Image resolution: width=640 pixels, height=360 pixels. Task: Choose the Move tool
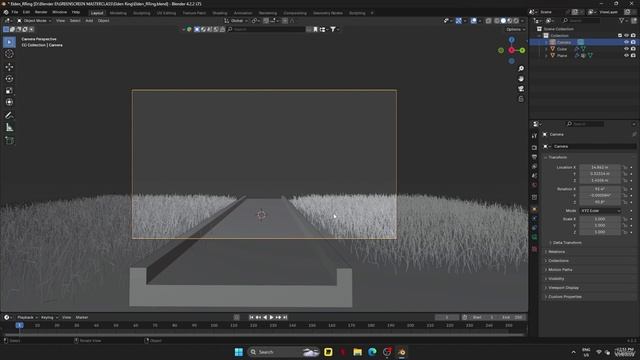click(x=9, y=67)
